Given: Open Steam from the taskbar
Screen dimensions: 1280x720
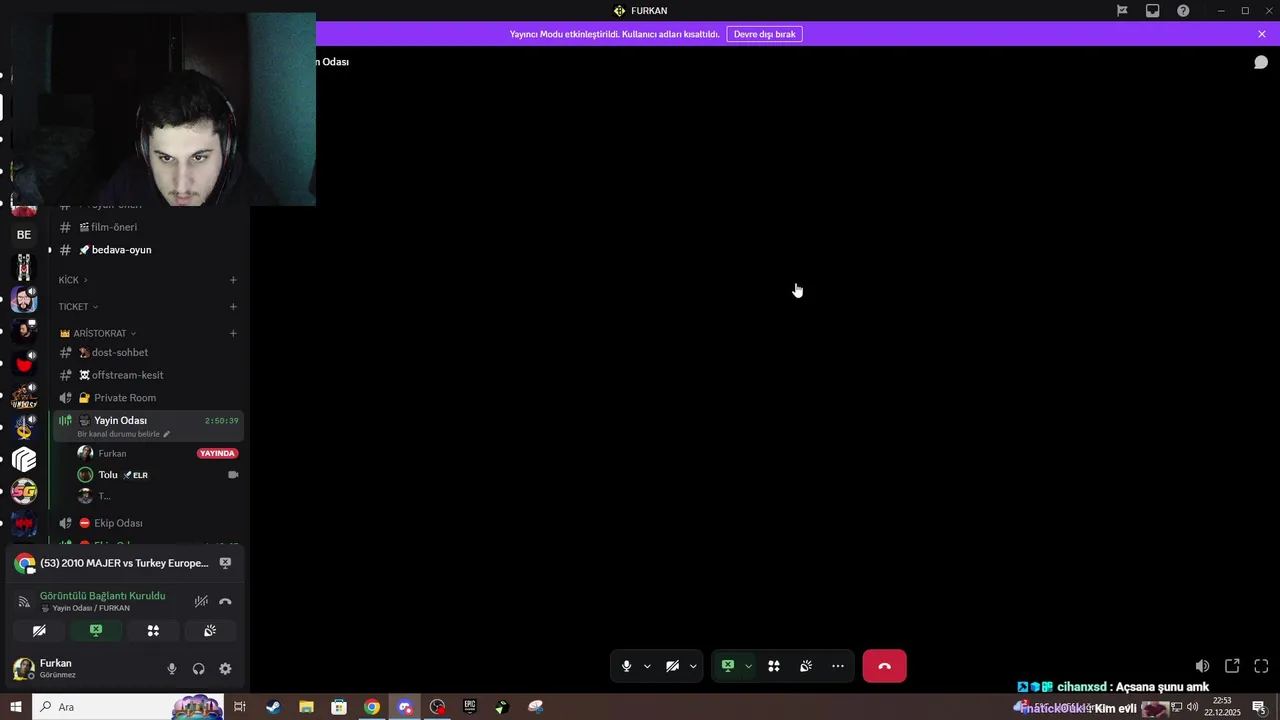Looking at the screenshot, I should click(273, 707).
